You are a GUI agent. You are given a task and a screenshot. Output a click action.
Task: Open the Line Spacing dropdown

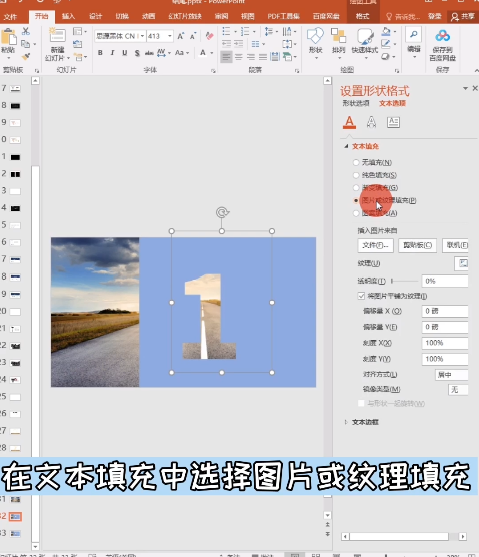[271, 32]
